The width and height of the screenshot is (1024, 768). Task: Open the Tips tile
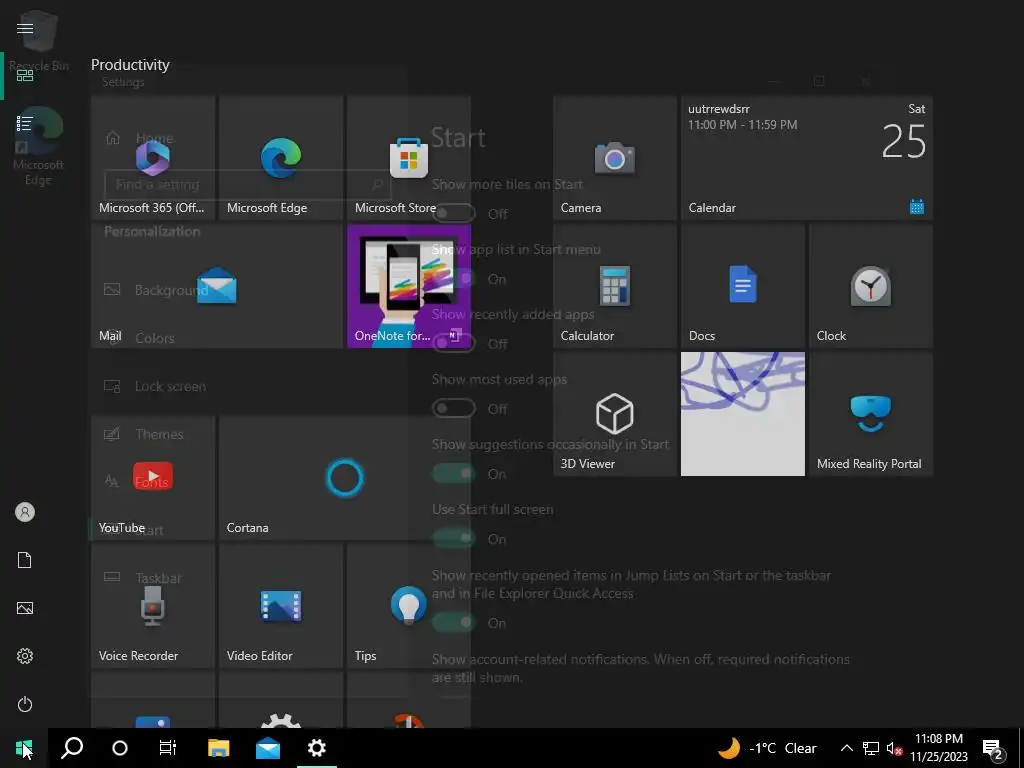click(x=409, y=605)
